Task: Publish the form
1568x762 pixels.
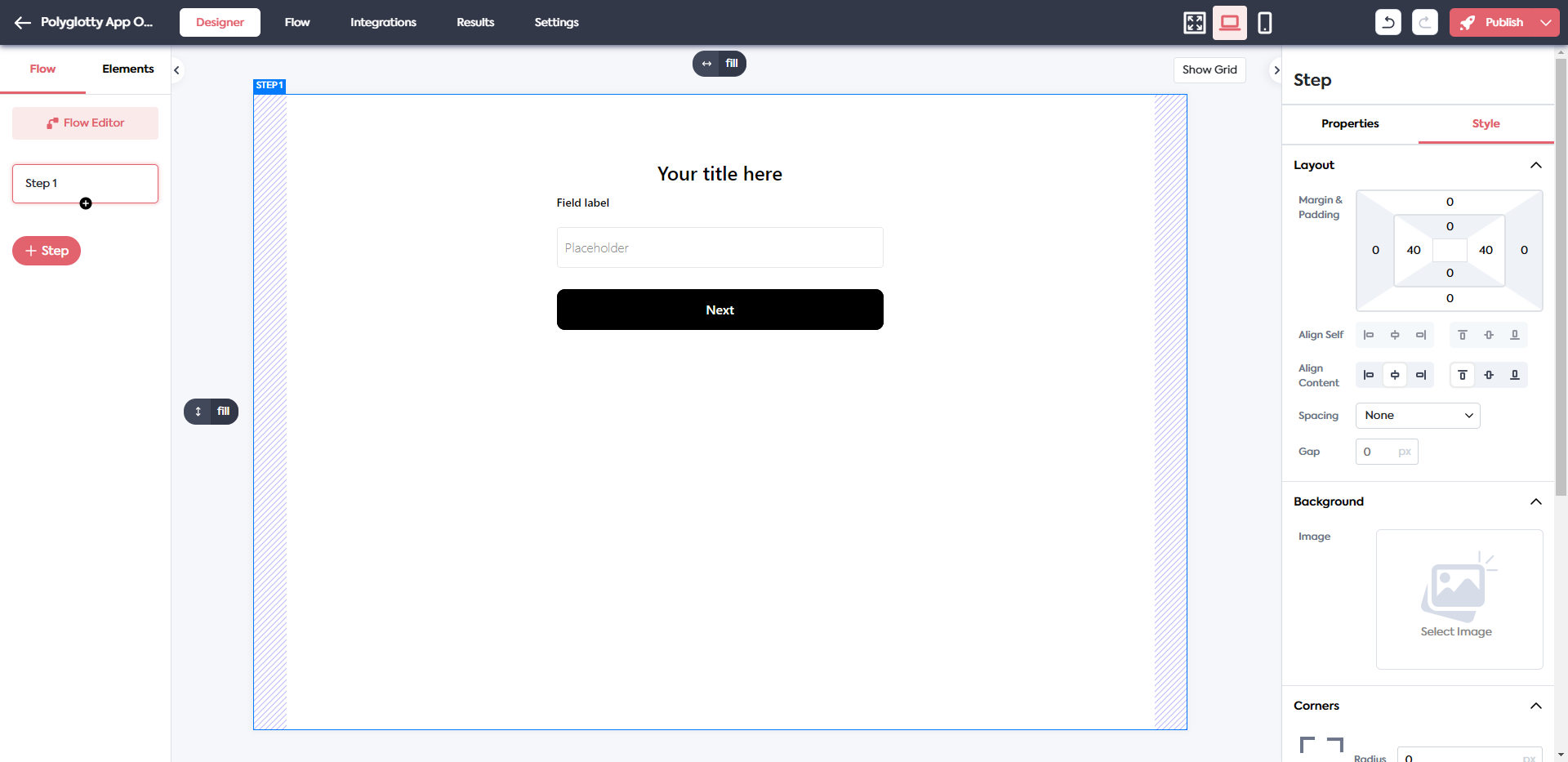Action: point(1499,22)
